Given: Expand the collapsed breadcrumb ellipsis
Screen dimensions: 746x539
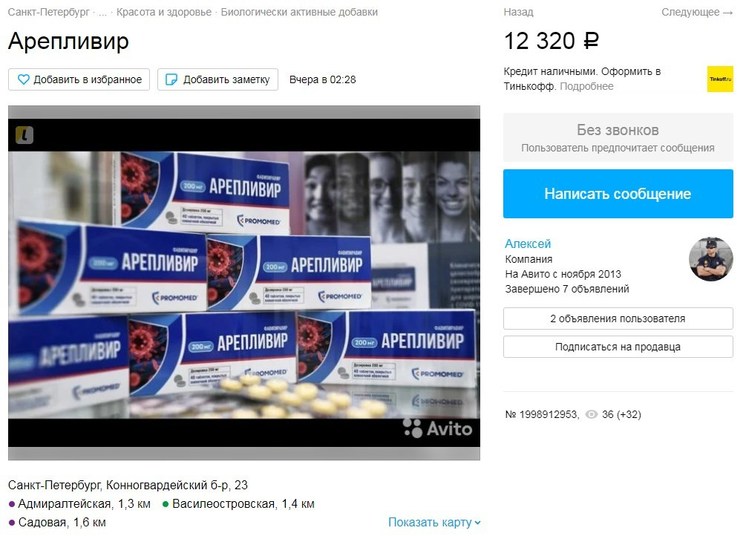Looking at the screenshot, I should 102,12.
